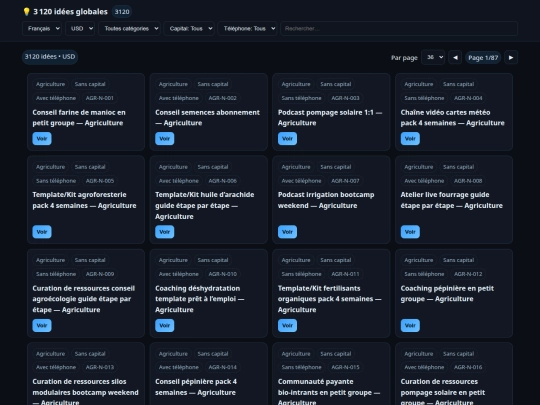This screenshot has width=540, height=405.
Task: Click title Conseil semences abonnement
Action: [207, 118]
